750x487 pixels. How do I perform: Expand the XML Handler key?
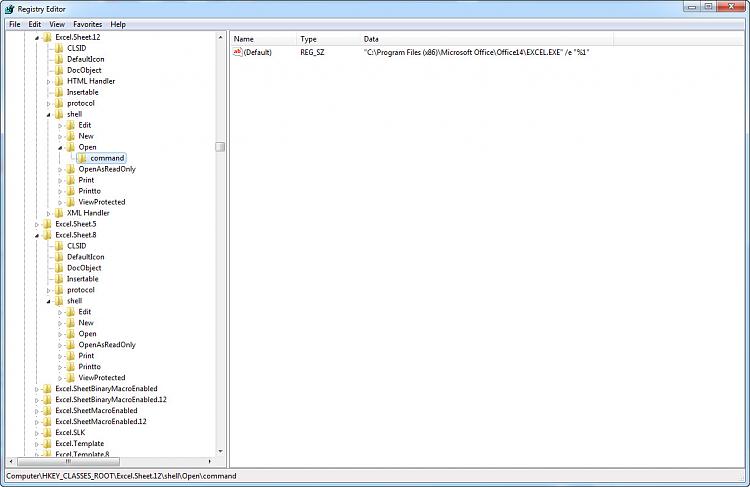coord(48,213)
